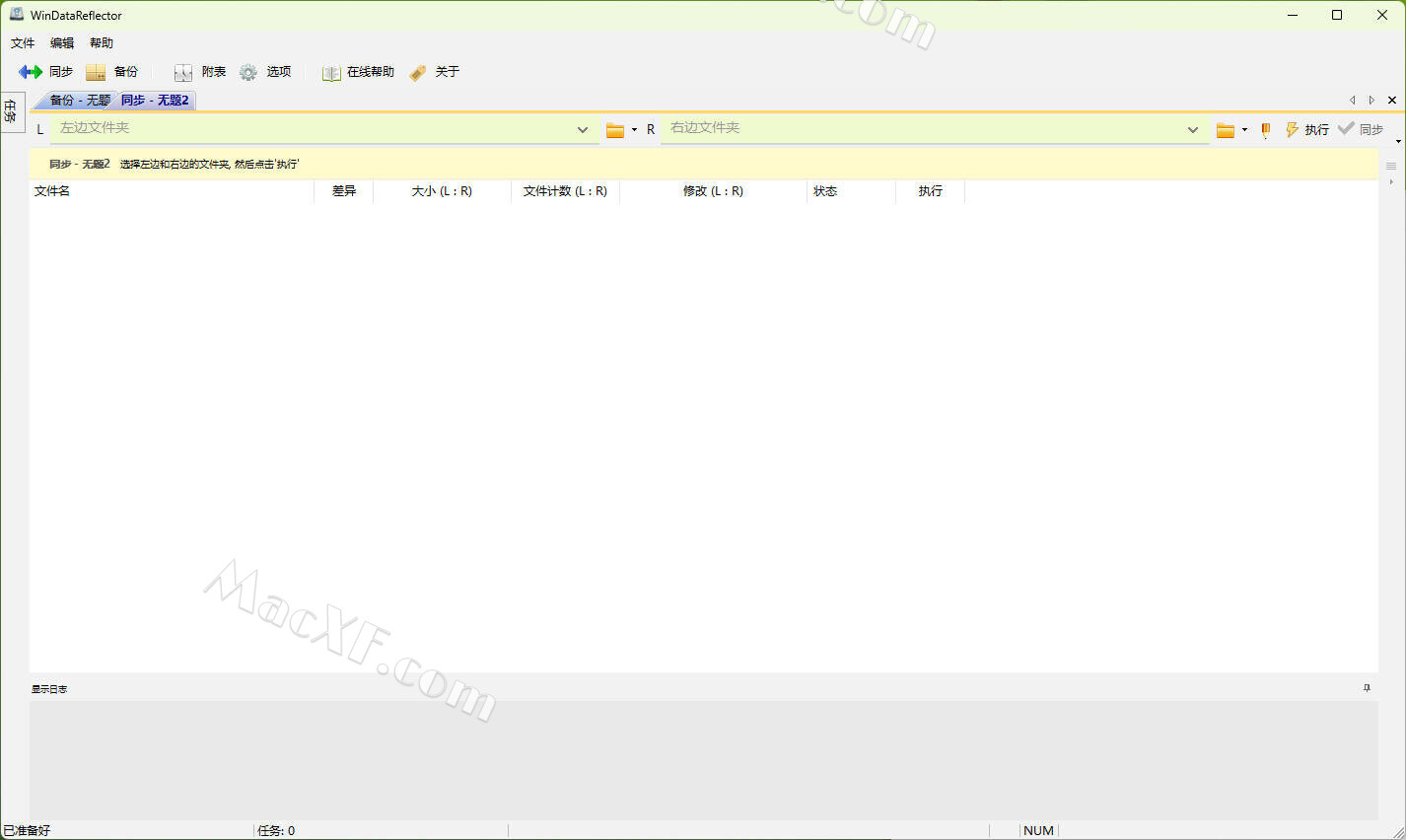Browse for left folder with folder icon
1406x840 pixels.
(615, 130)
